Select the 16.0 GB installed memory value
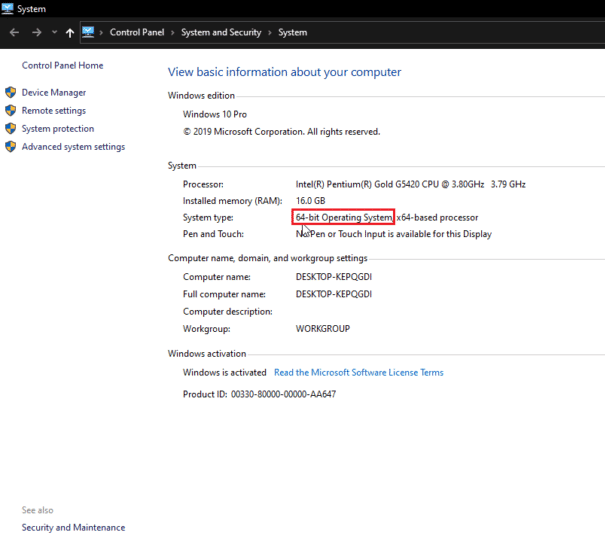 coord(311,201)
